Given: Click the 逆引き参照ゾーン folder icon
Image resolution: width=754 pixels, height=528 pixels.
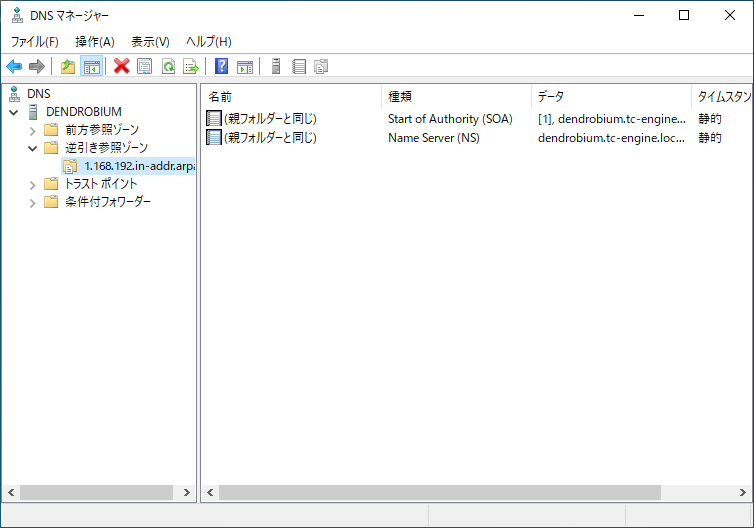Looking at the screenshot, I should tap(51, 148).
